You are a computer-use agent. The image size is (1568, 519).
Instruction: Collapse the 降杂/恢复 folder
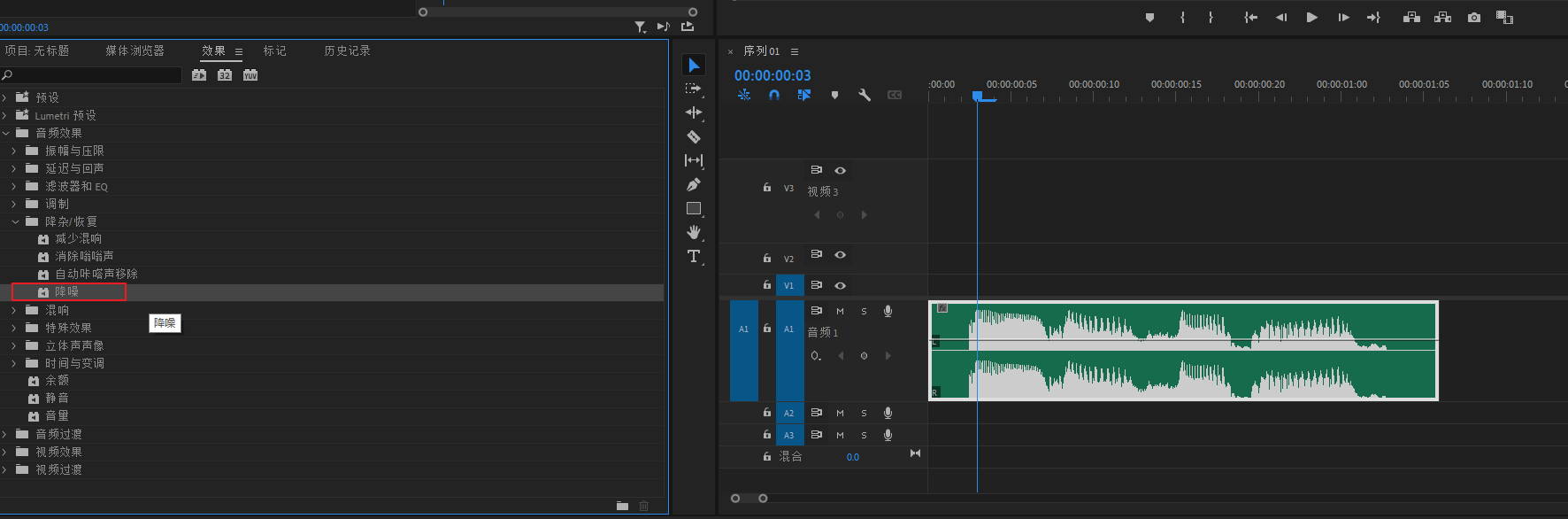[x=15, y=221]
